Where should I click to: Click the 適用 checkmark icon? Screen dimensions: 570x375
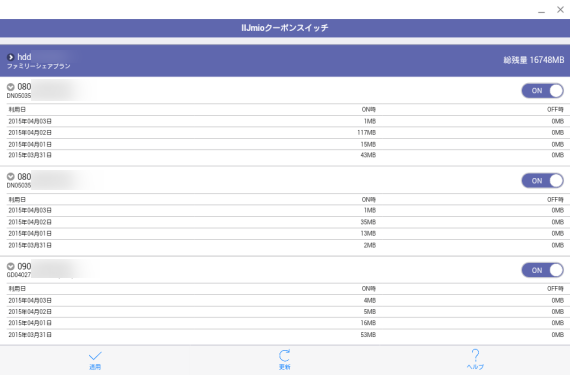tap(95, 355)
